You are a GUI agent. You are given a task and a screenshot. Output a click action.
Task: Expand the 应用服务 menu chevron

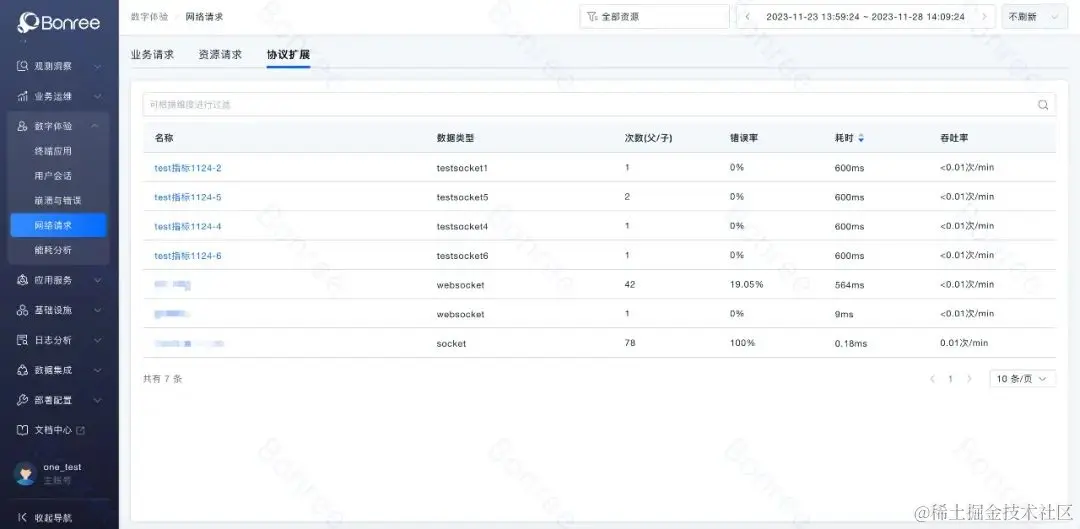97,280
